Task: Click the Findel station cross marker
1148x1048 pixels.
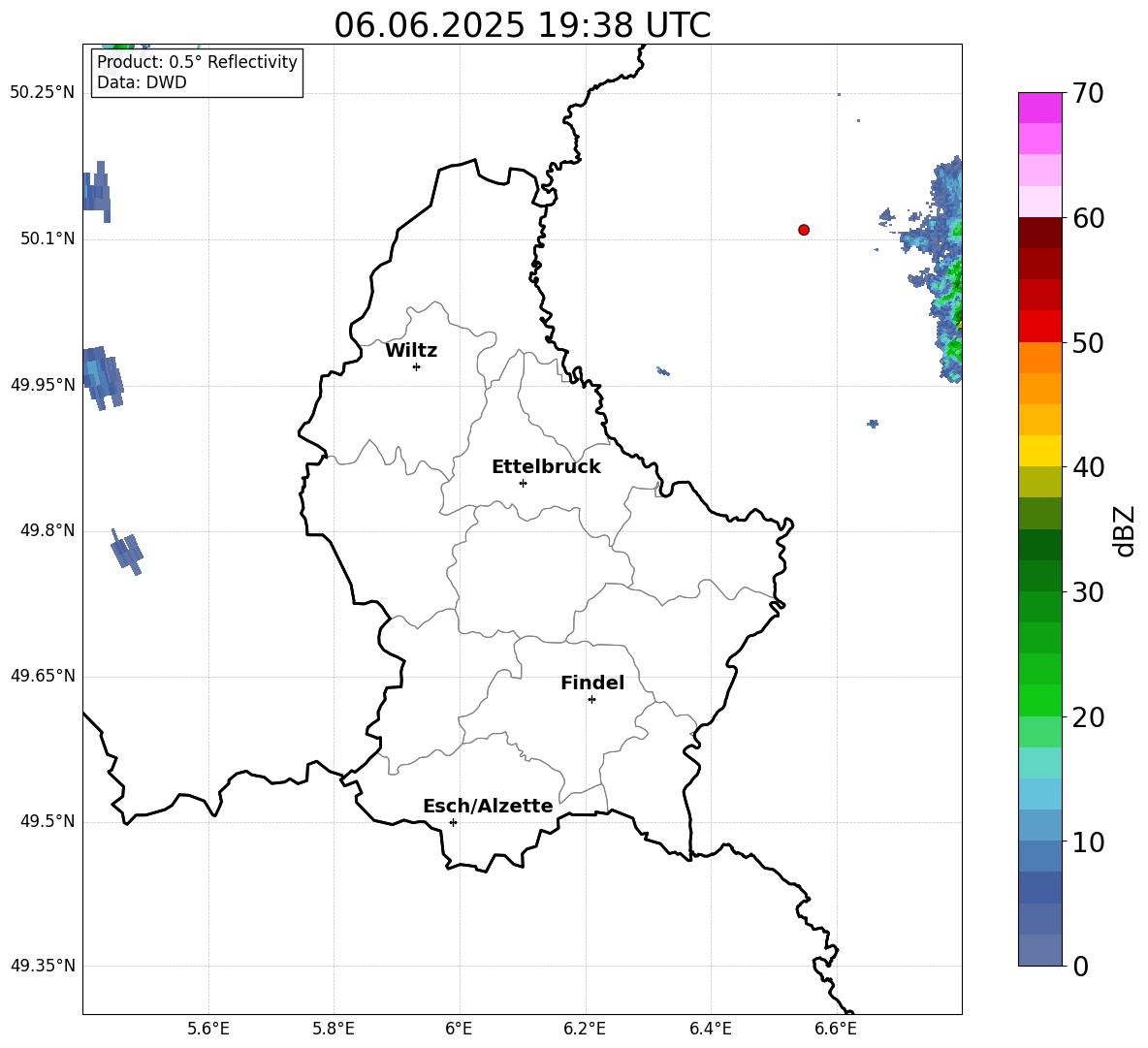Action: [591, 700]
